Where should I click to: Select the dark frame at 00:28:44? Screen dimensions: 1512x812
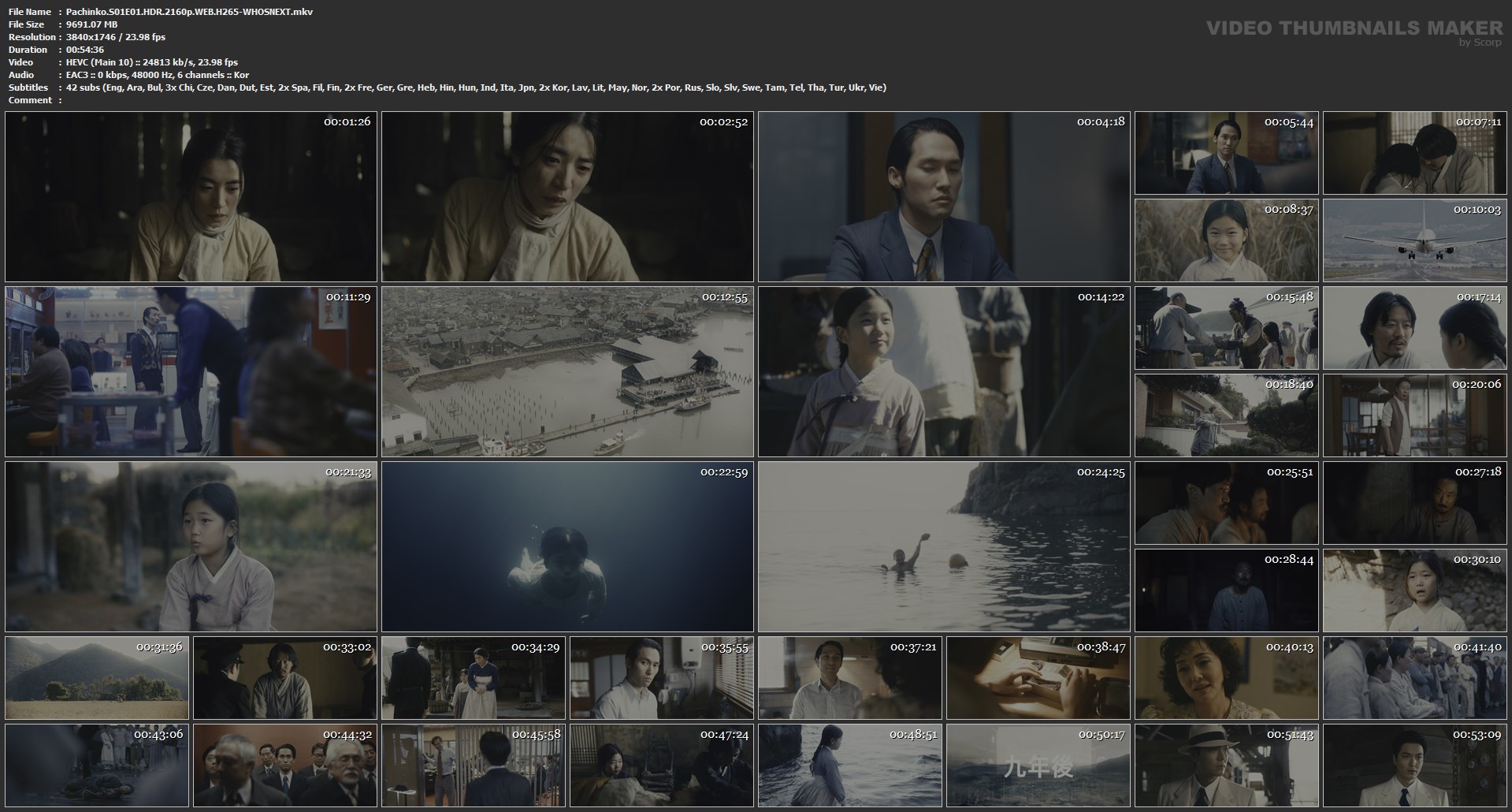tap(1226, 590)
